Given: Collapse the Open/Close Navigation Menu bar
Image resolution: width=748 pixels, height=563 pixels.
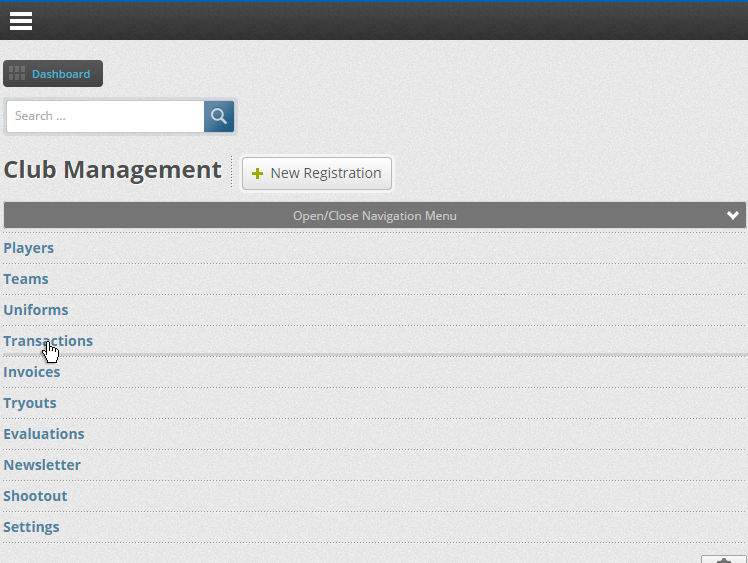Looking at the screenshot, I should tap(374, 215).
